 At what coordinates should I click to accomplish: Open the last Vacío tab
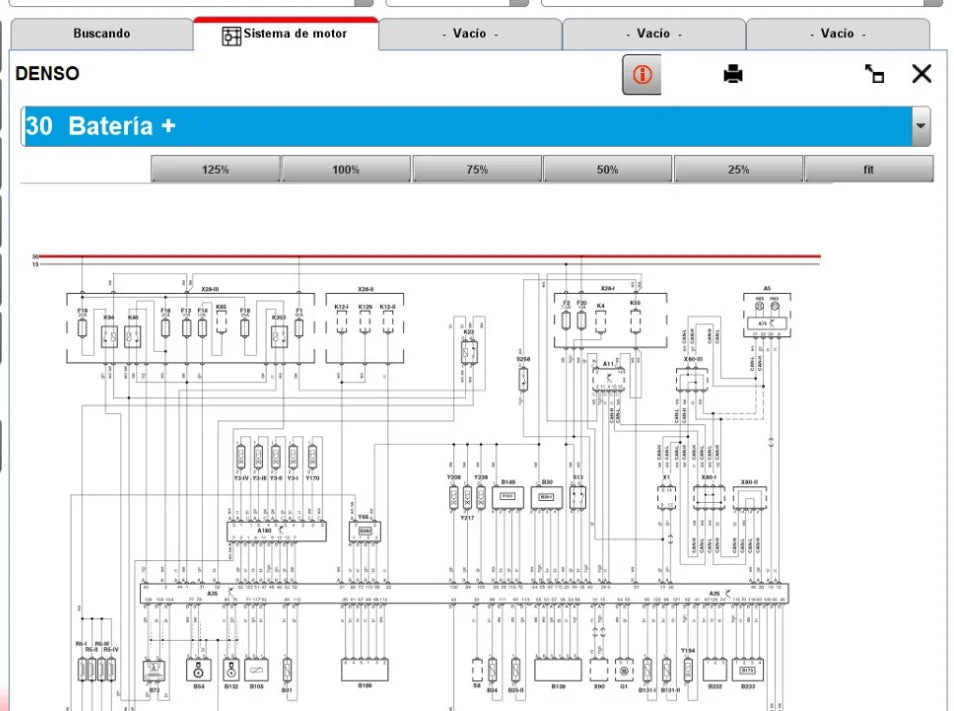[x=836, y=33]
